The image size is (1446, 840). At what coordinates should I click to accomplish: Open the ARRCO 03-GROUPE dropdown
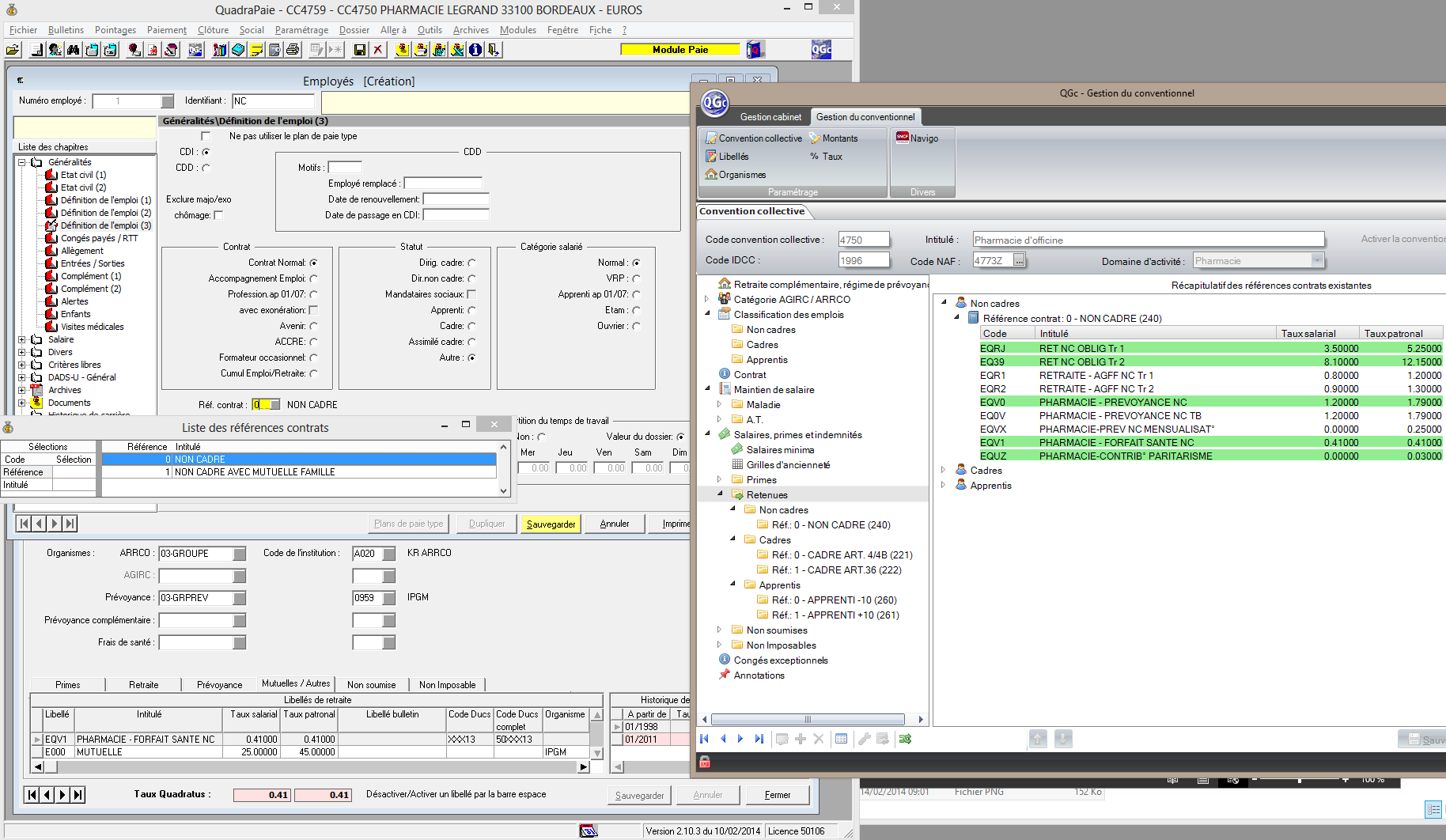click(x=240, y=554)
